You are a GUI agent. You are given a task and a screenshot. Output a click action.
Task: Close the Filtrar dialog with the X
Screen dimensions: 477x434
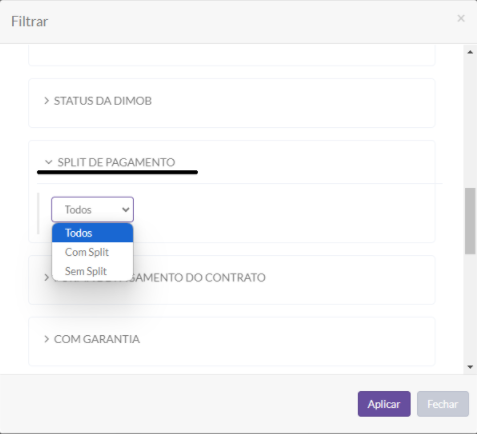(x=461, y=18)
